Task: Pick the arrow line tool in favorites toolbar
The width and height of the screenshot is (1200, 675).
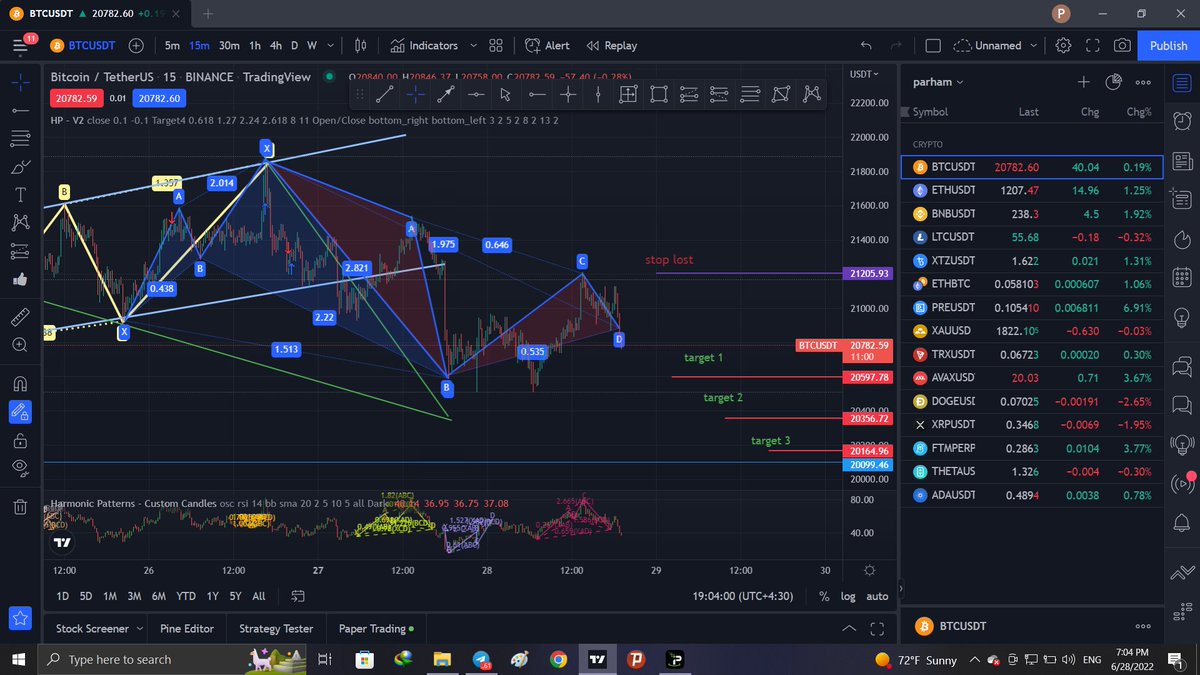Action: coord(445,94)
